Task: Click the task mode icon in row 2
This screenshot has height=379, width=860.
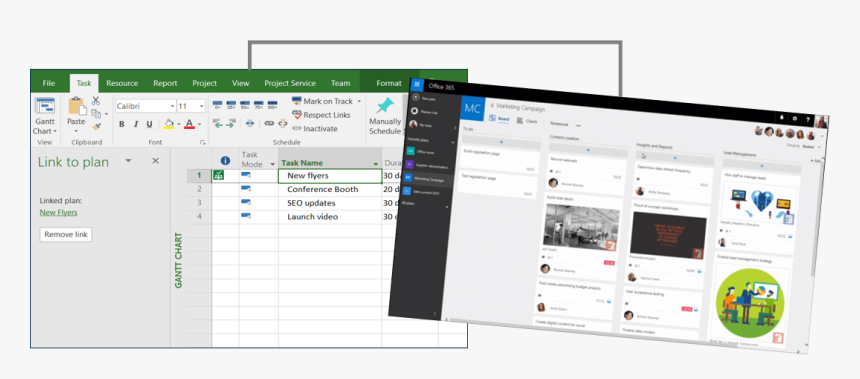Action: coord(246,189)
